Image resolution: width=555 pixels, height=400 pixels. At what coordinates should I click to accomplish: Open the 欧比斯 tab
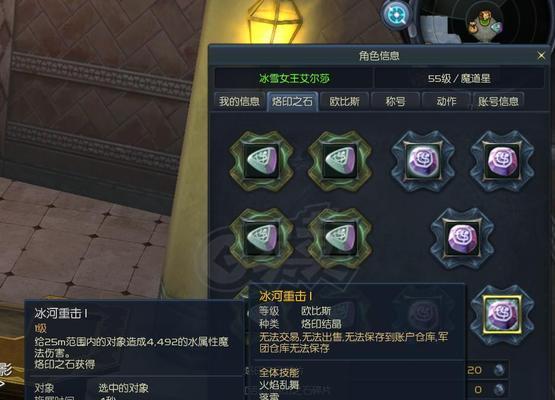[344, 102]
